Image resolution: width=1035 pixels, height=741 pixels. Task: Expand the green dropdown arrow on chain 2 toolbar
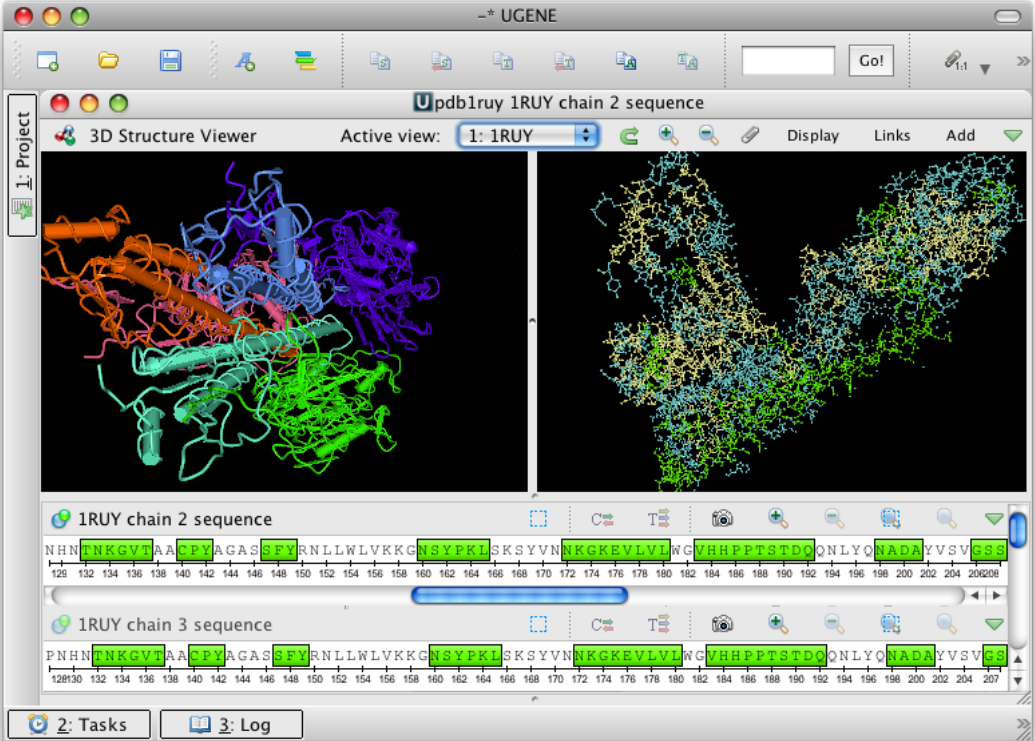coord(994,518)
